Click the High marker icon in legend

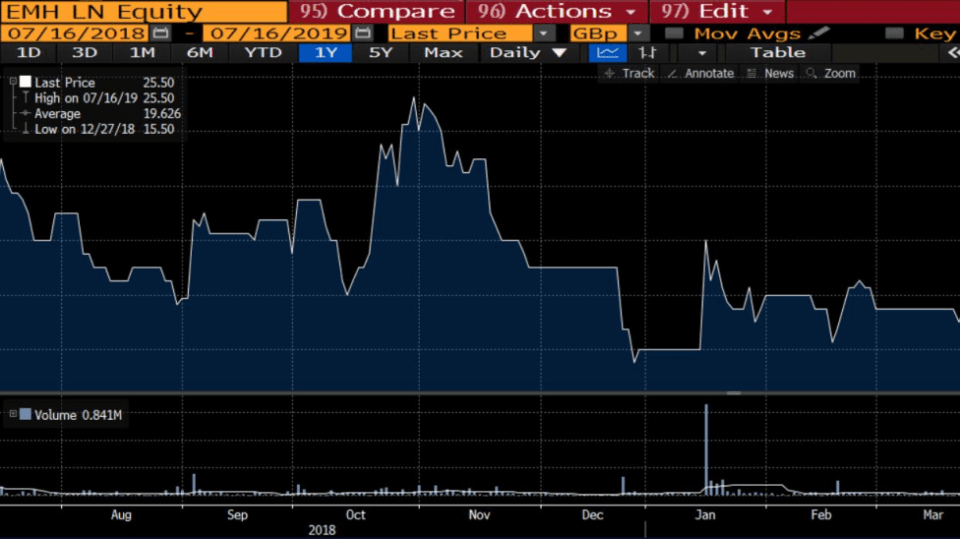(25, 98)
